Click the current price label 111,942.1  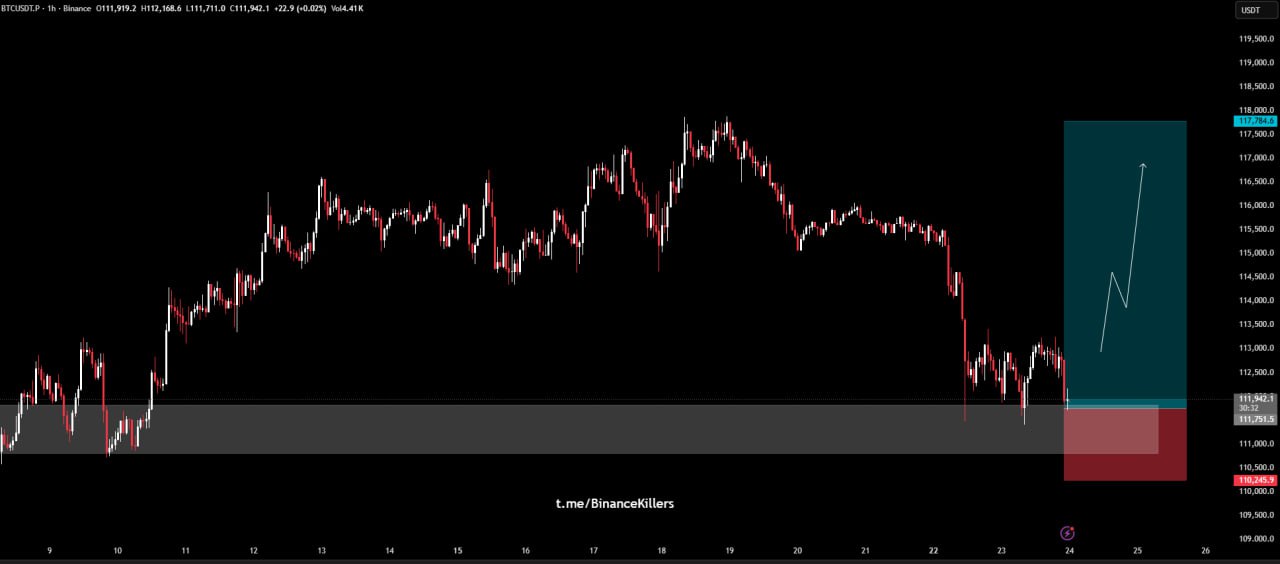click(x=1256, y=398)
